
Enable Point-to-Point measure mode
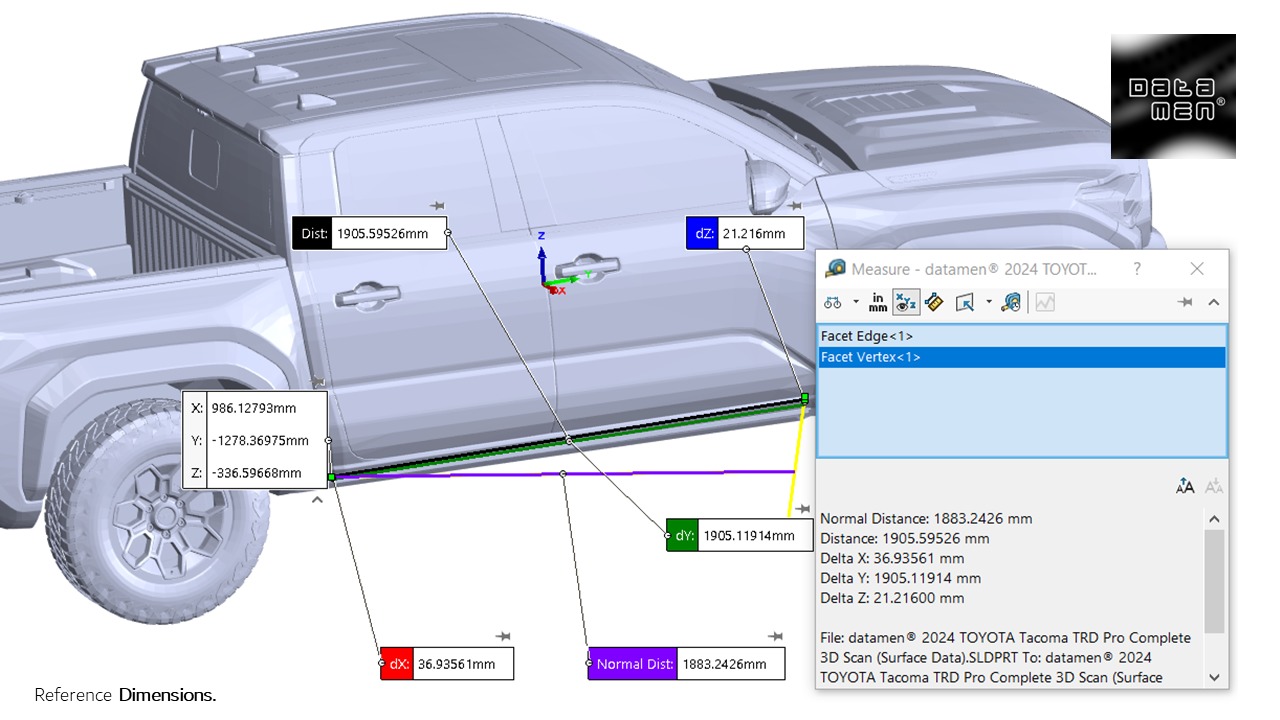pos(935,302)
